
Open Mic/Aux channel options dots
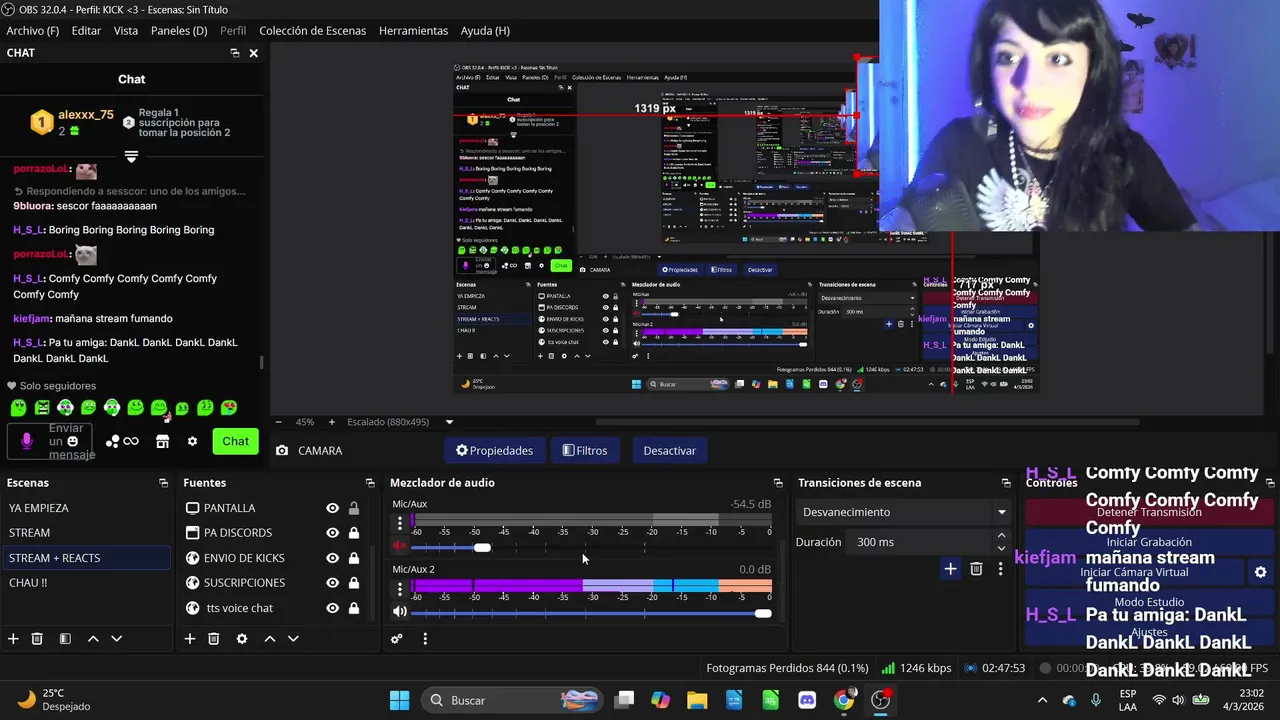[400, 522]
